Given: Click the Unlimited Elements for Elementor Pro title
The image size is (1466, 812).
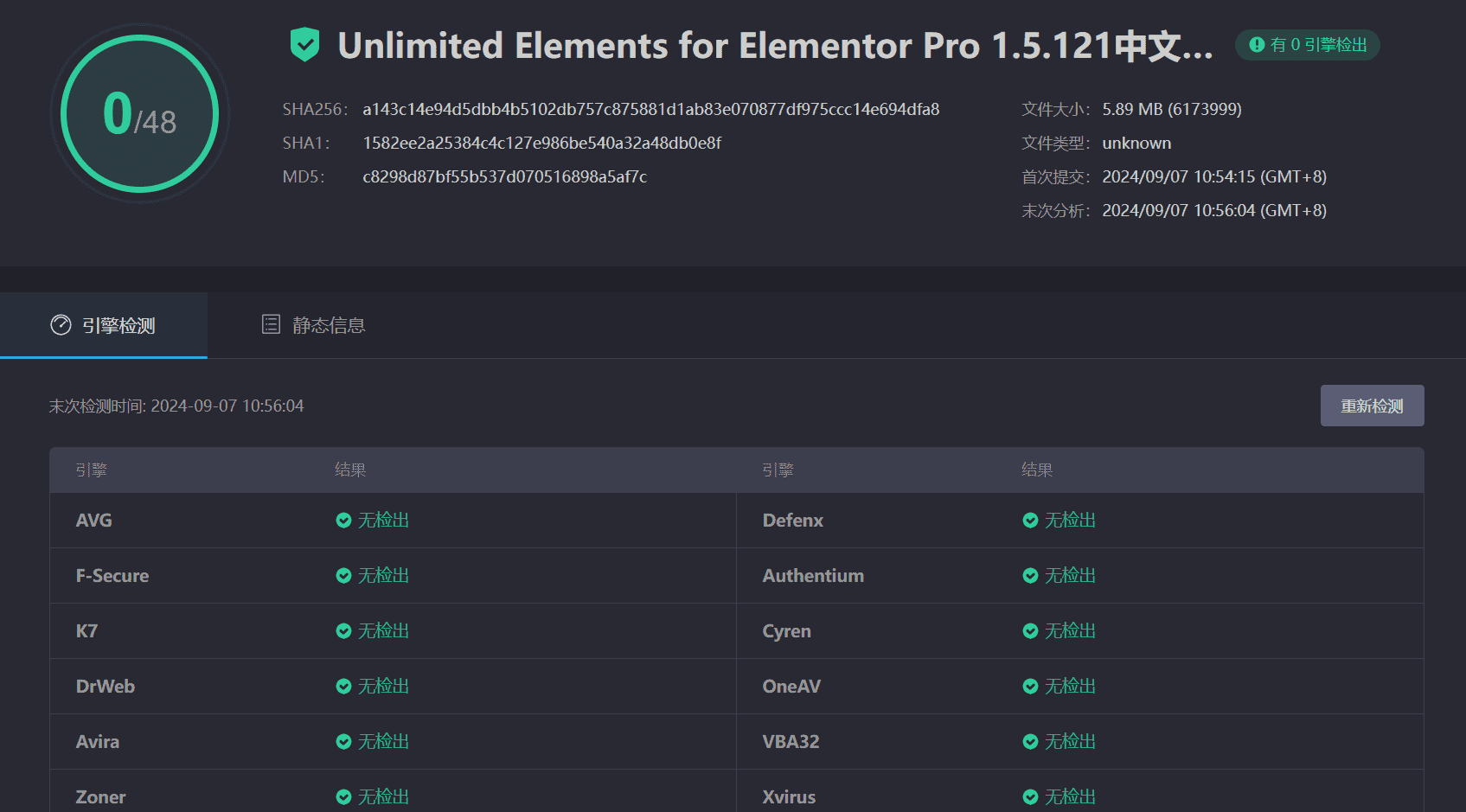Looking at the screenshot, I should point(775,46).
